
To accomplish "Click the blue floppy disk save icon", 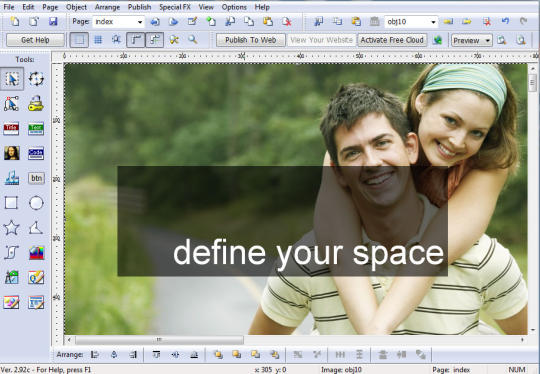I will 53,21.
